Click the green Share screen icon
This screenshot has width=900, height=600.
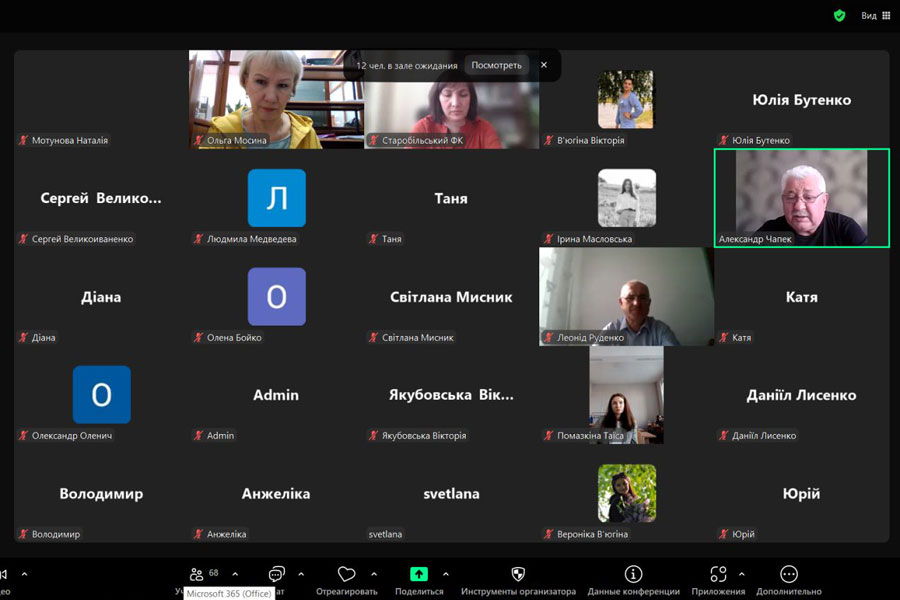coord(419,574)
